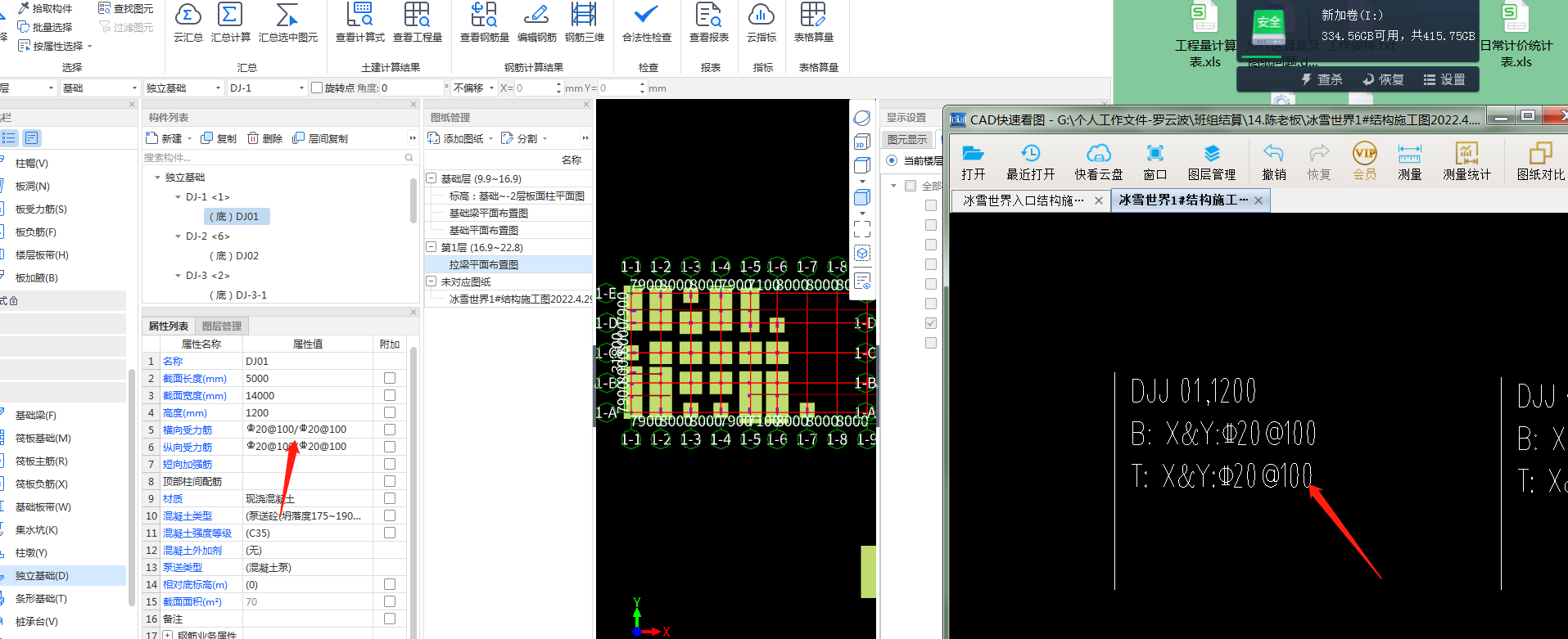Image resolution: width=1568 pixels, height=639 pixels.
Task: Click 撤销 undo in CAD viewer
Action: [1273, 161]
